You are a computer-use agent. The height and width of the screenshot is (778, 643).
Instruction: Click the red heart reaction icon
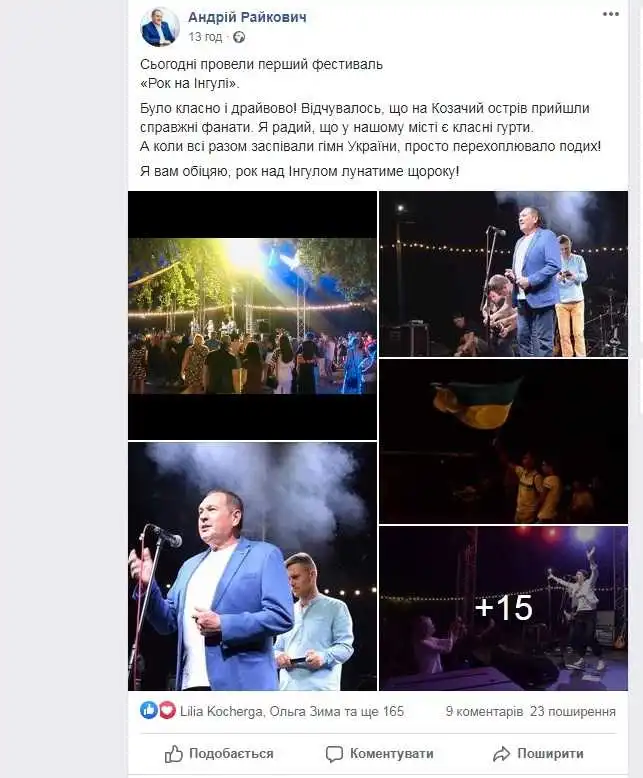167,711
